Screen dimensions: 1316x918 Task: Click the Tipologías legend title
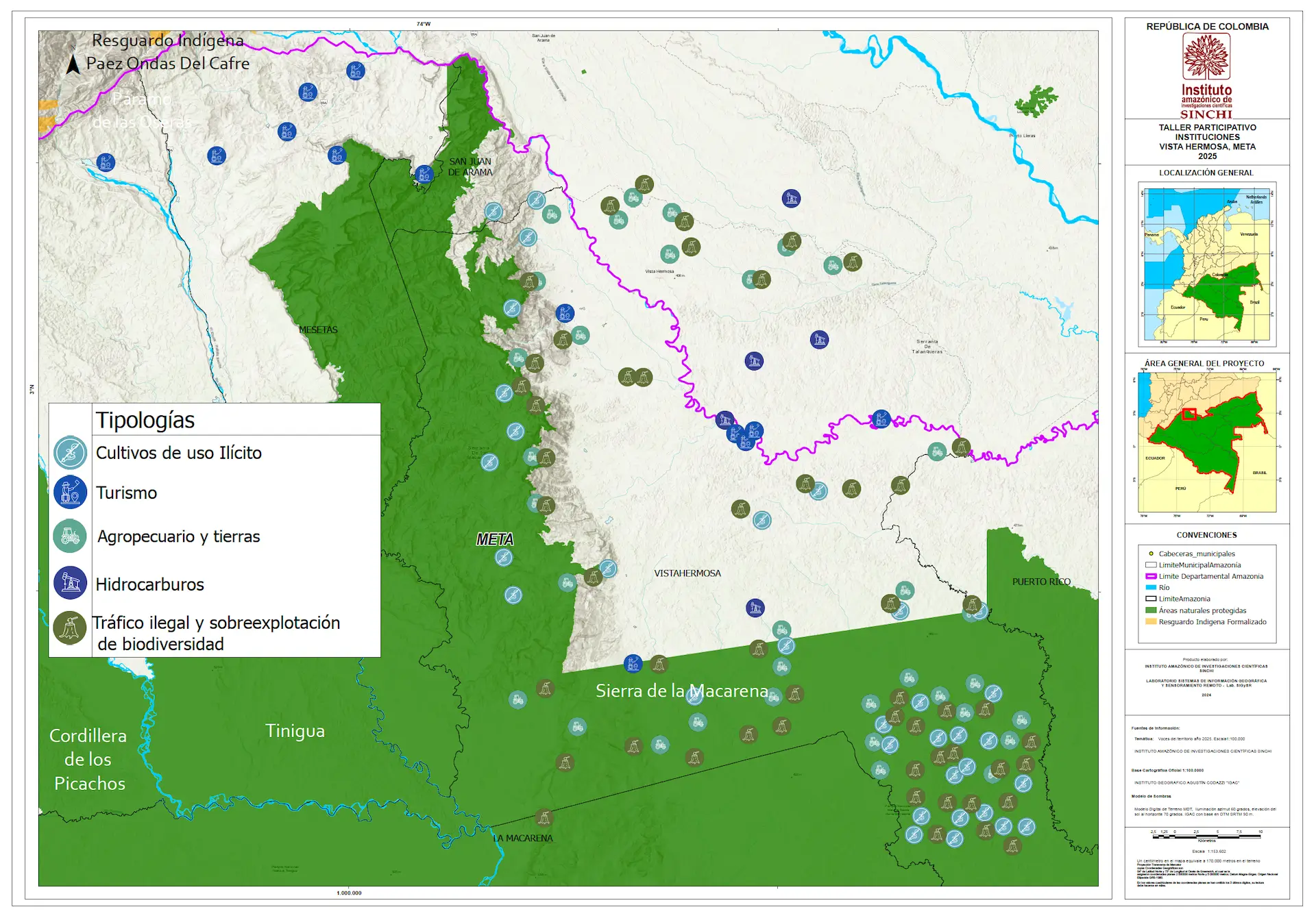(145, 420)
